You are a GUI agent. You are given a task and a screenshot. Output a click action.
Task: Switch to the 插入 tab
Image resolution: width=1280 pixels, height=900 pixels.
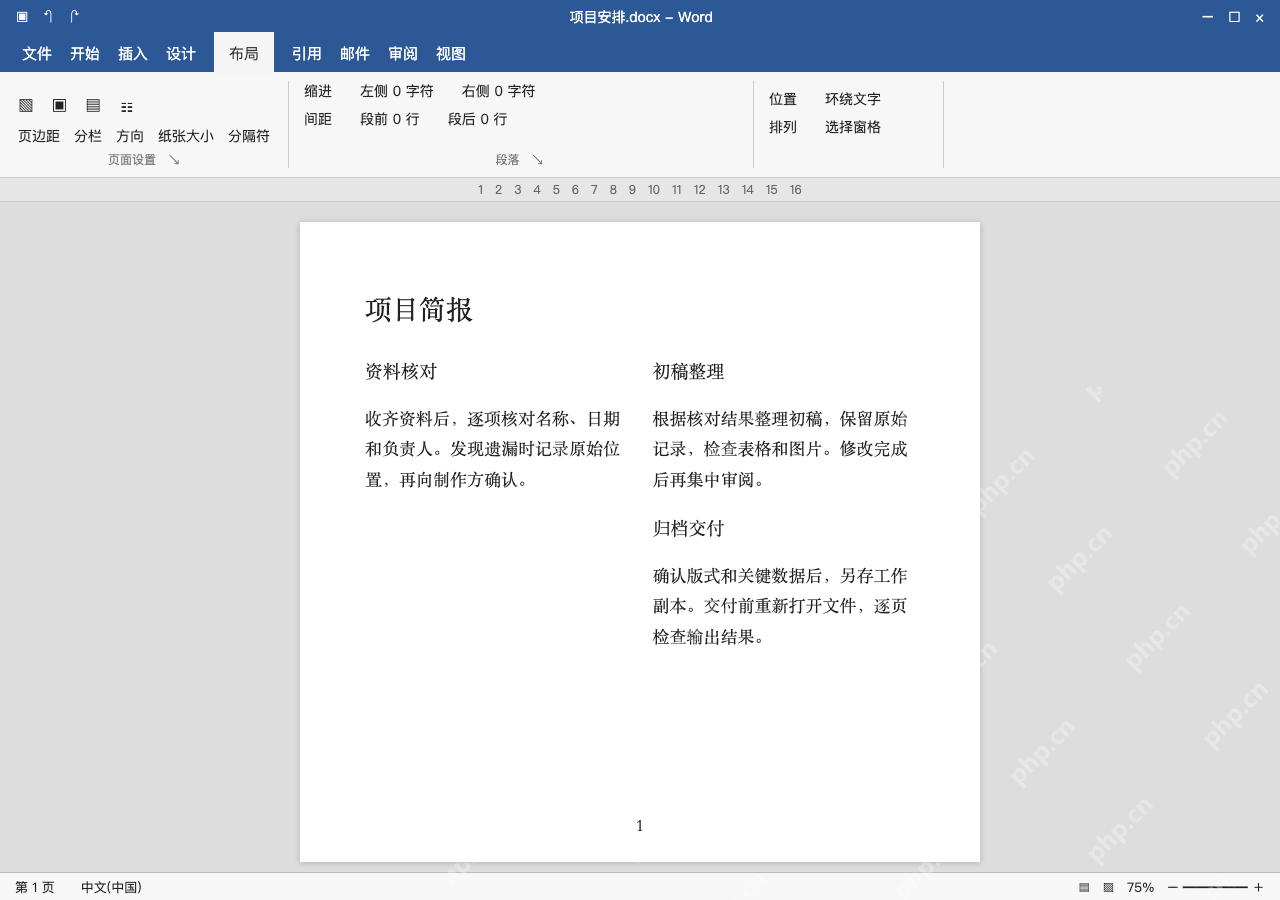(133, 54)
